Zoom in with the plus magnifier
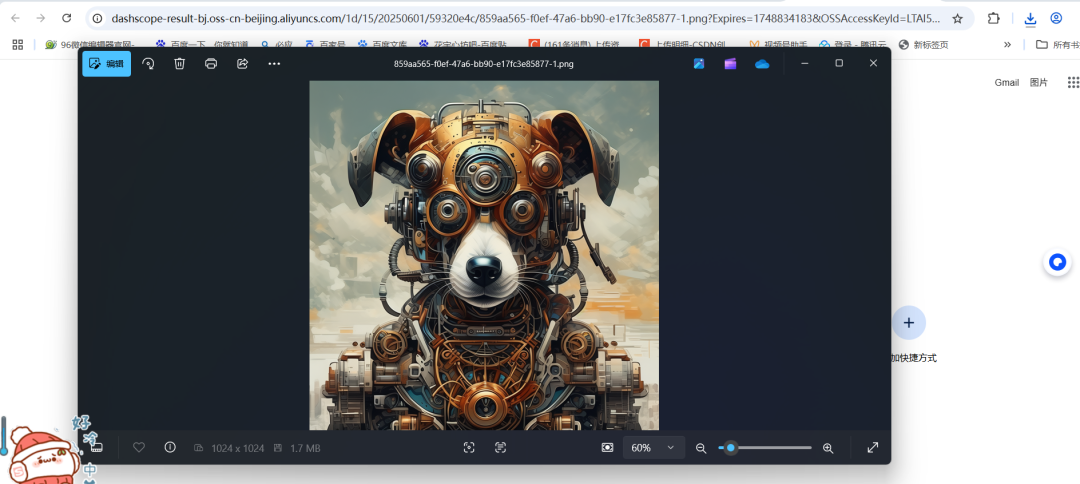This screenshot has height=484, width=1080. point(828,448)
